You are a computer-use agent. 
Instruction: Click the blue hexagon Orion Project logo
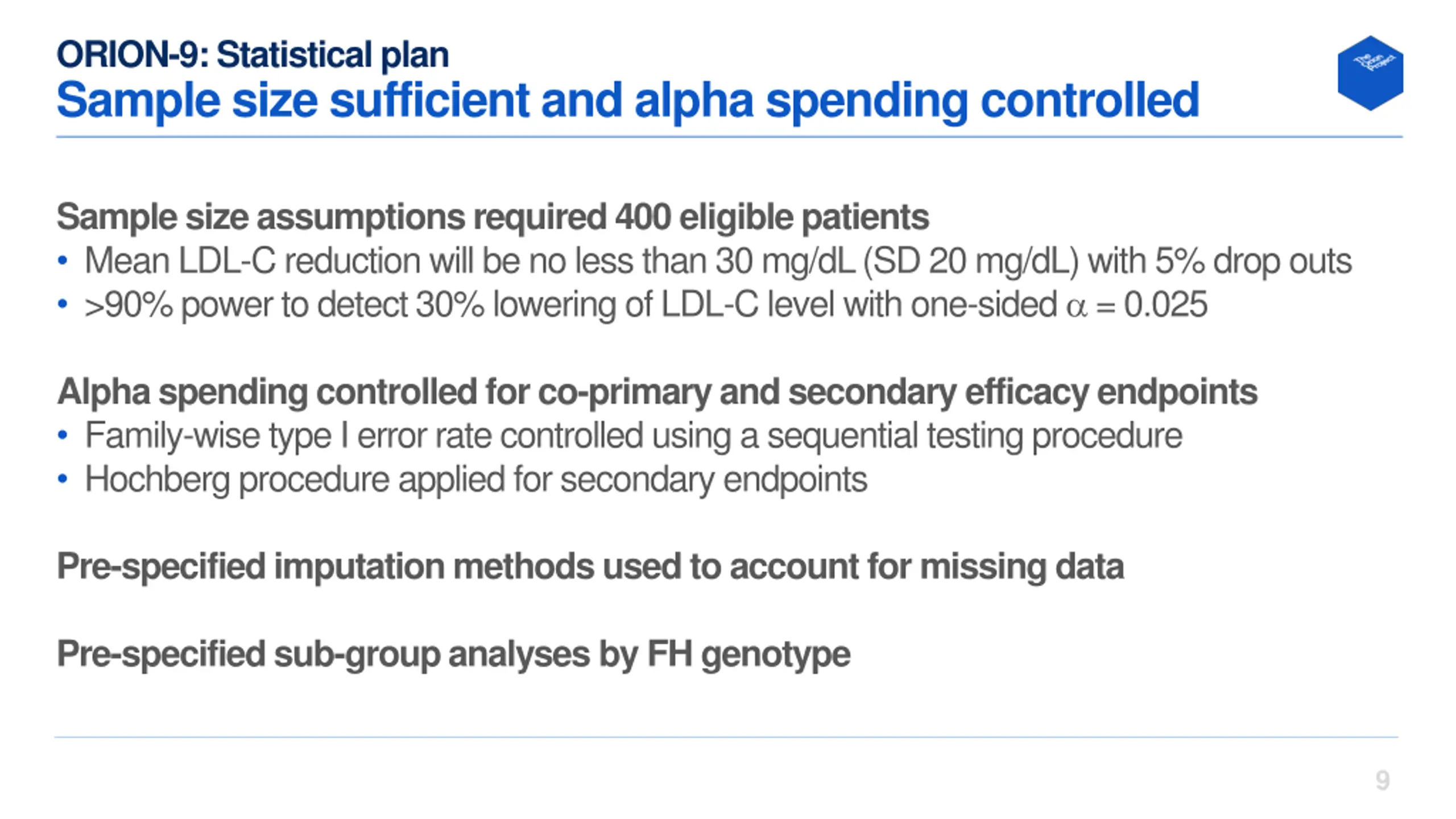coord(1370,73)
